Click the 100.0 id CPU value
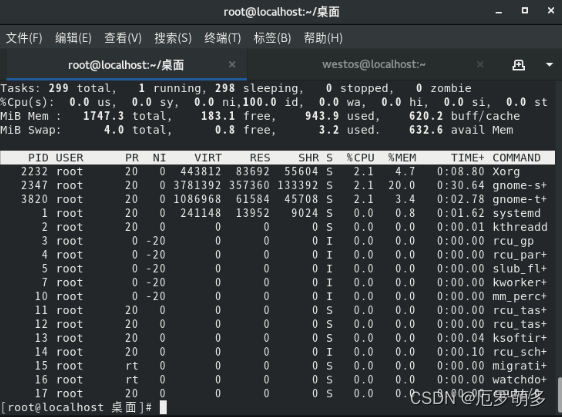 coord(259,102)
